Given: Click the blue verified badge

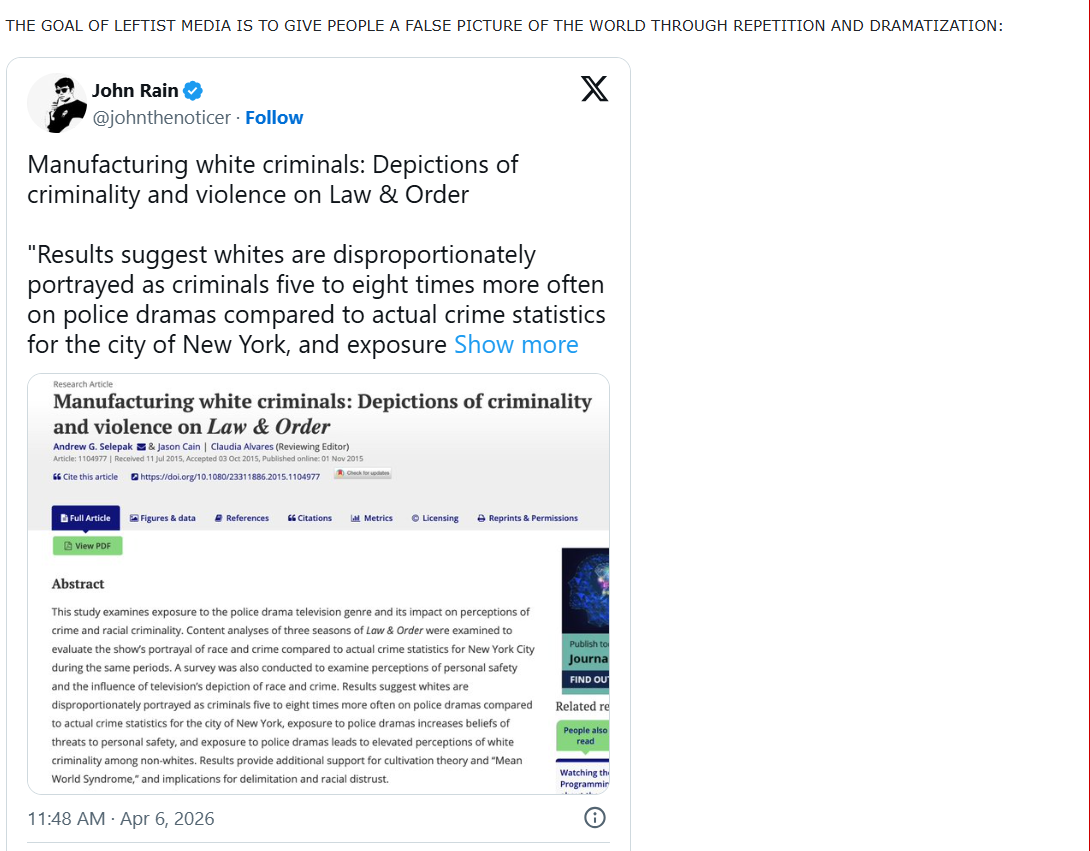Looking at the screenshot, I should click(194, 91).
